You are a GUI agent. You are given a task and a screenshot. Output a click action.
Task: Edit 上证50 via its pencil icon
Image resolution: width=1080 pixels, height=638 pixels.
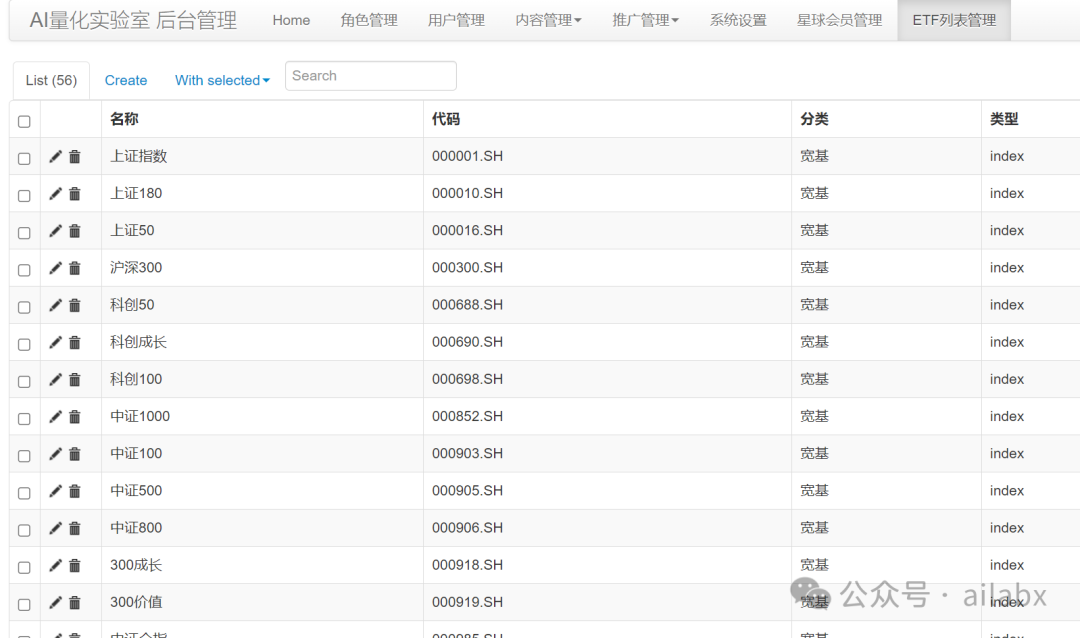pos(55,231)
